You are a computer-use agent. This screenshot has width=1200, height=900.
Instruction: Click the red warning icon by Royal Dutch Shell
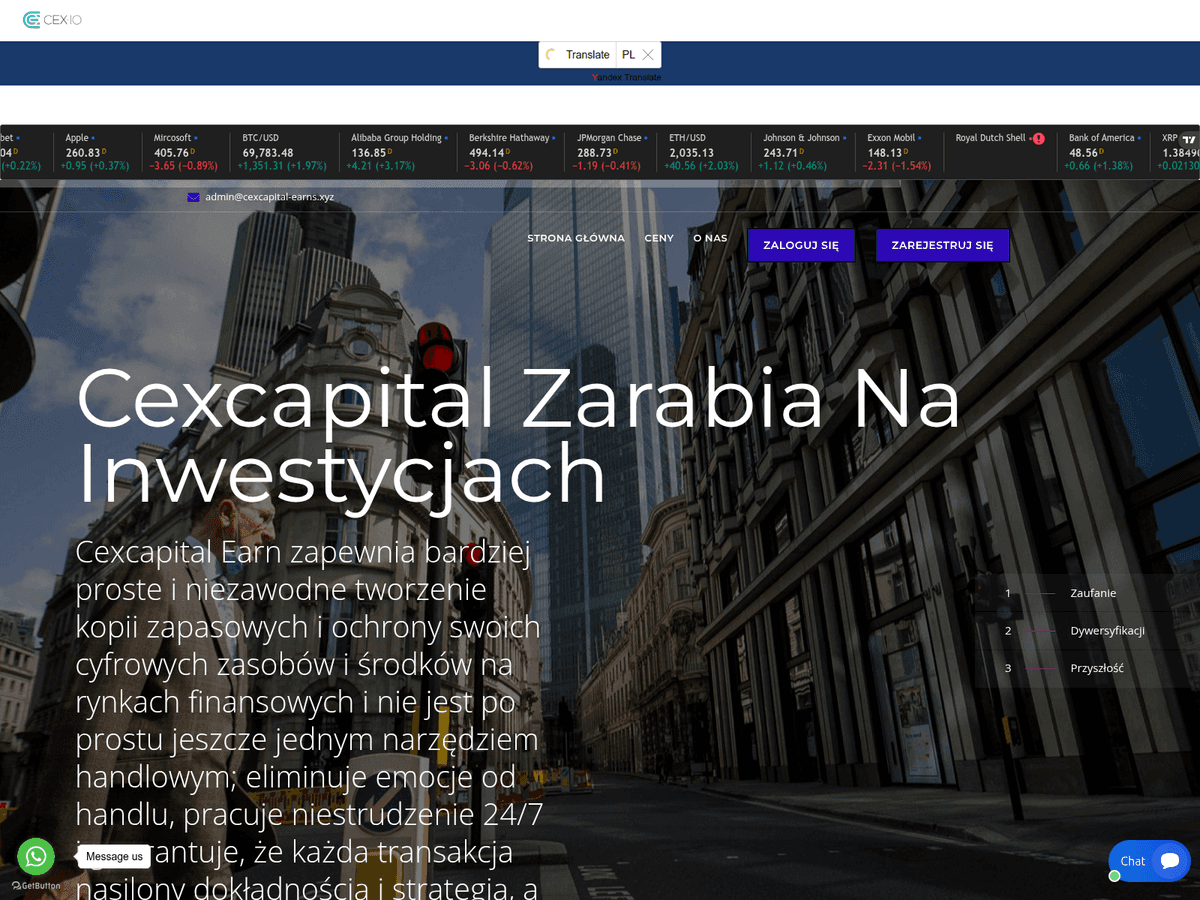point(1039,139)
